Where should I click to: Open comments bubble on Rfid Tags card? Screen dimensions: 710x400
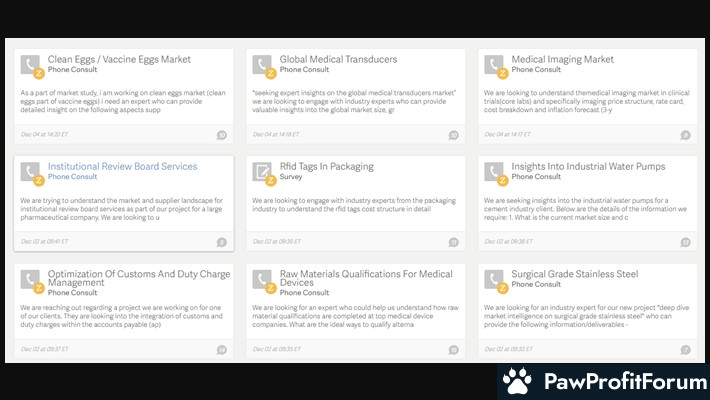pyautogui.click(x=453, y=242)
